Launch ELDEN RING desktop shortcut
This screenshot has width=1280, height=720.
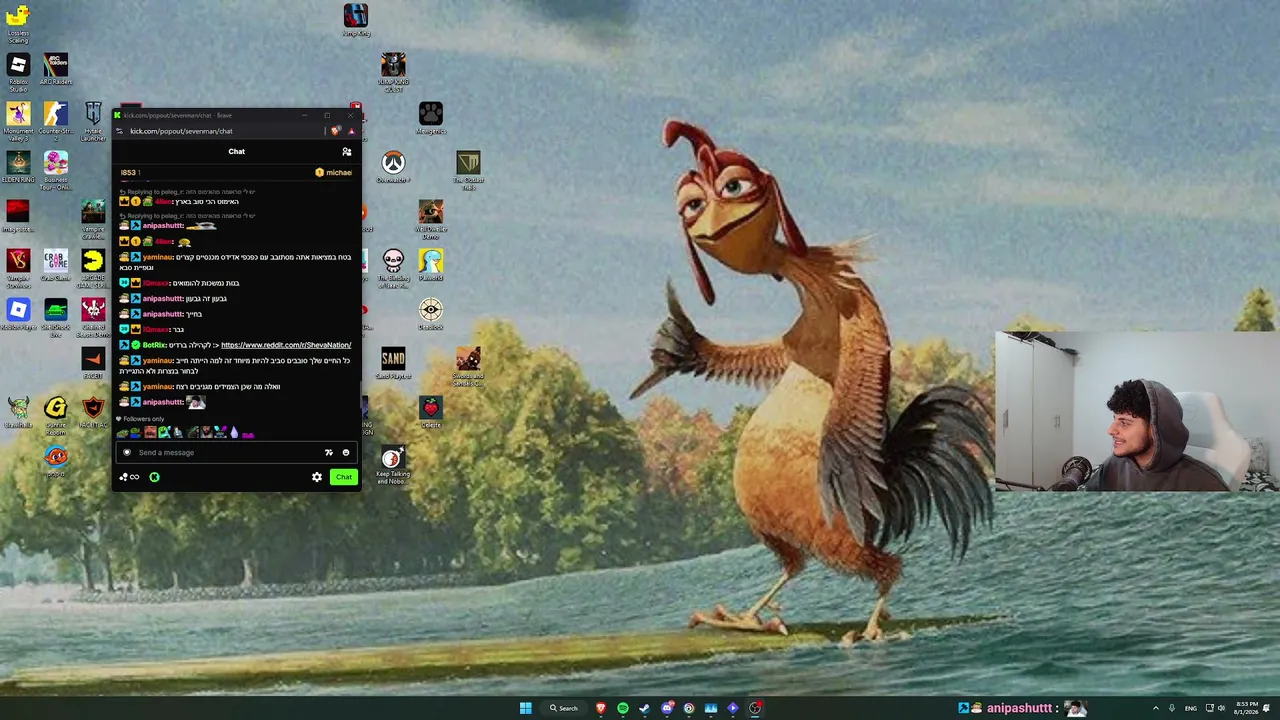pyautogui.click(x=18, y=165)
